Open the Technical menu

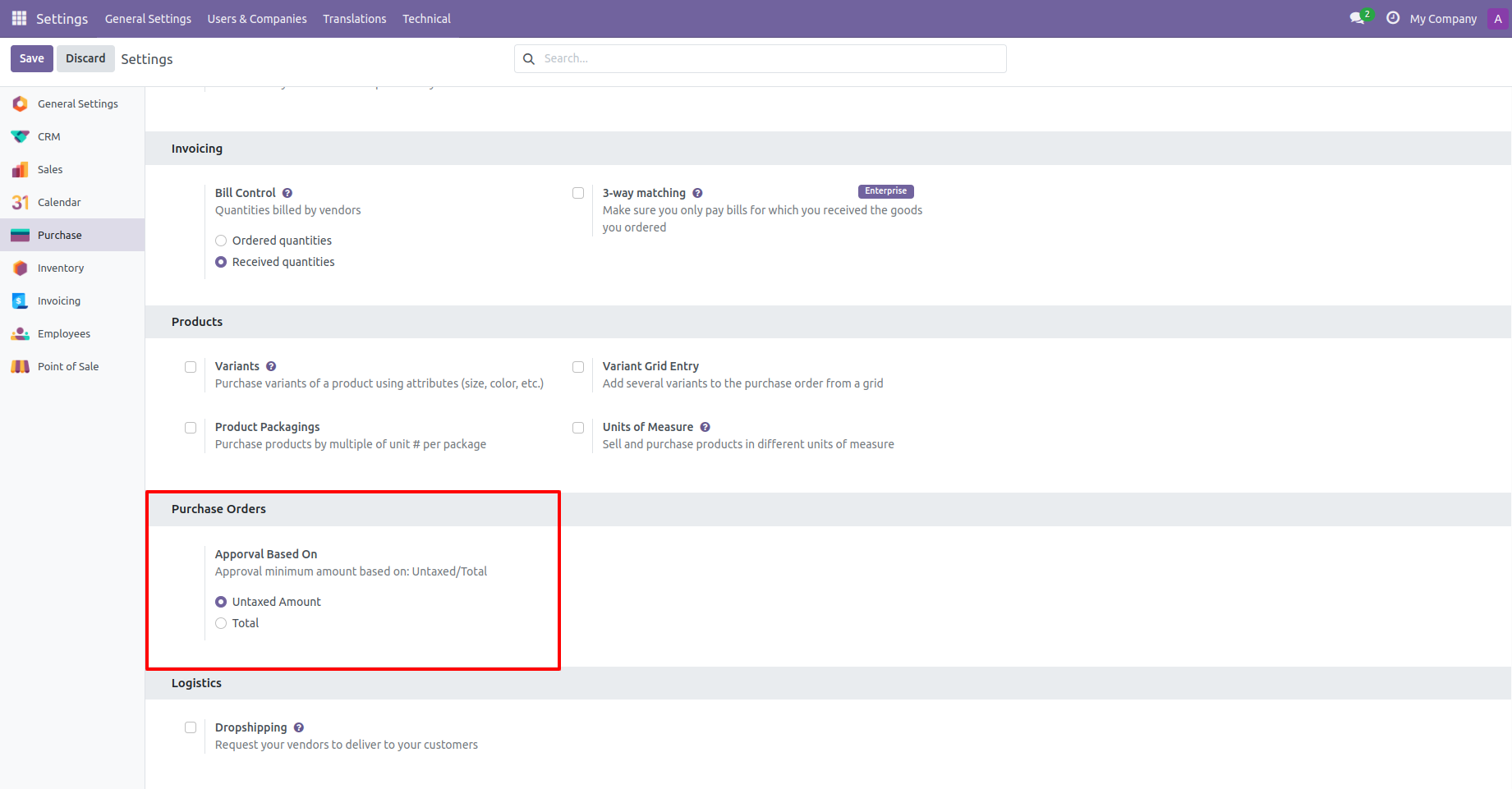[x=426, y=18]
